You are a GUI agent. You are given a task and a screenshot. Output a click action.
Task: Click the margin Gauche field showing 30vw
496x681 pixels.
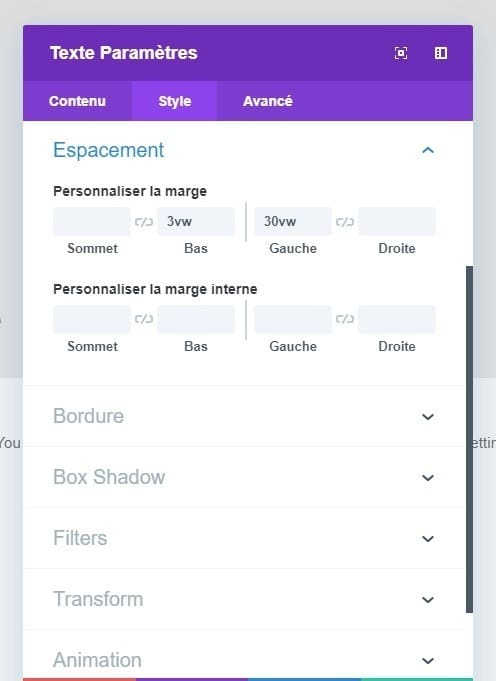pos(293,221)
